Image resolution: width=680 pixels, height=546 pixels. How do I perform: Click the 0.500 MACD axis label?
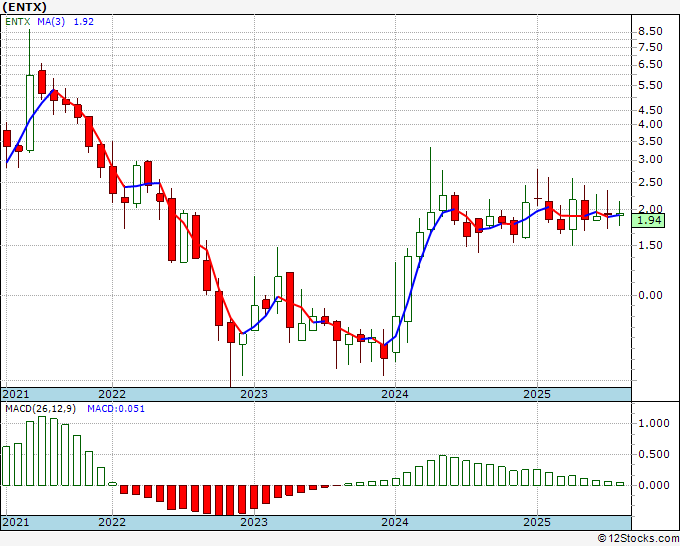point(654,454)
